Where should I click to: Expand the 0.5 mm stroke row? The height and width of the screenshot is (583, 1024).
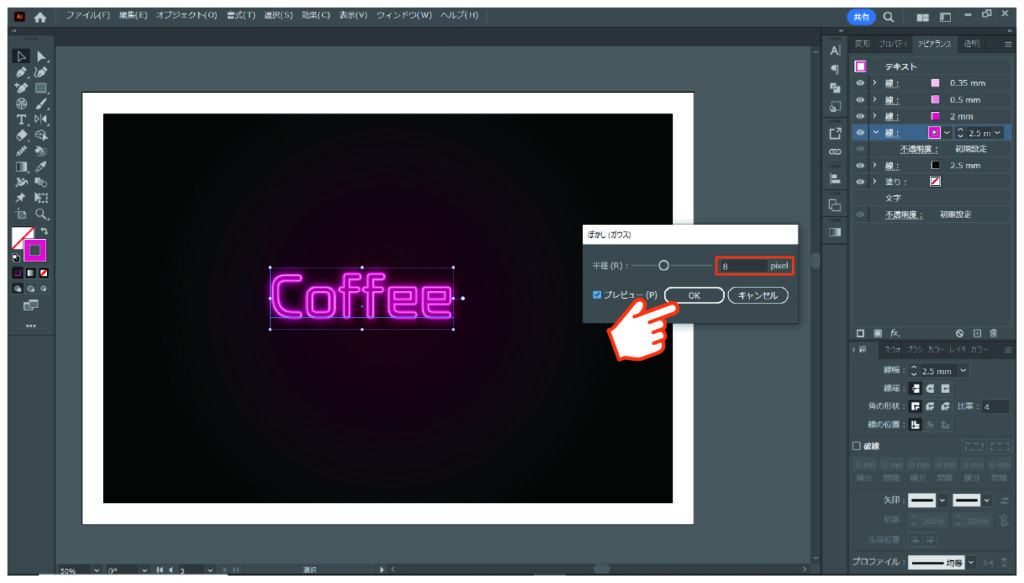[x=875, y=100]
